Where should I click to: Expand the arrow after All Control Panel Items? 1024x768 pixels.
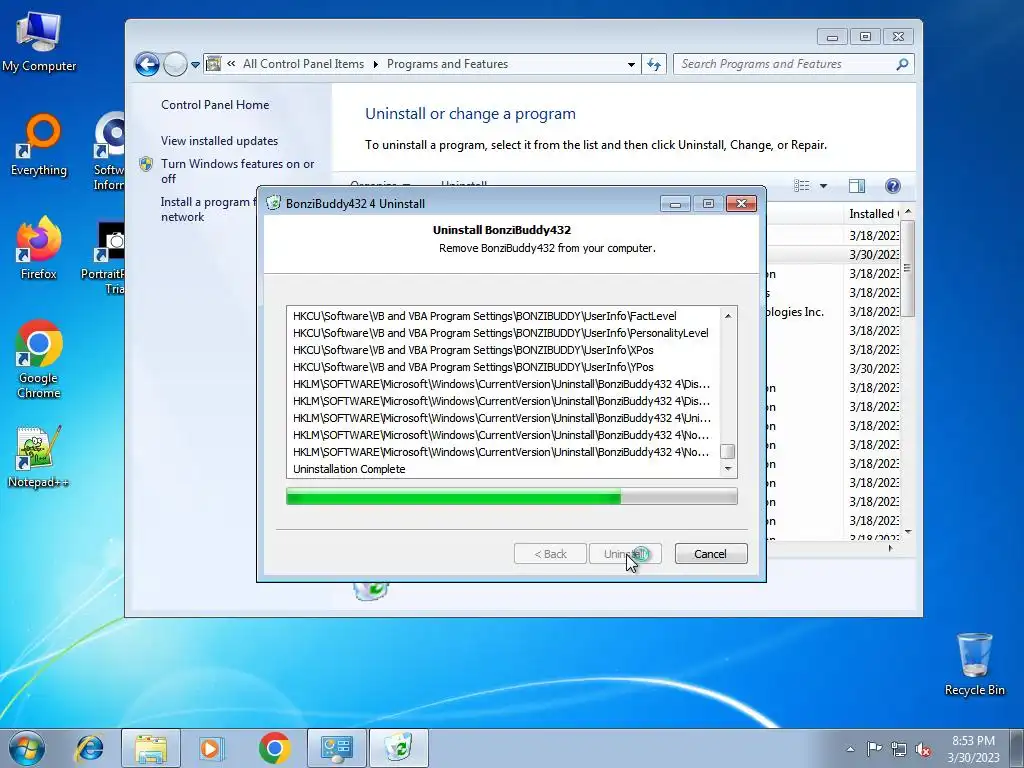tap(376, 64)
